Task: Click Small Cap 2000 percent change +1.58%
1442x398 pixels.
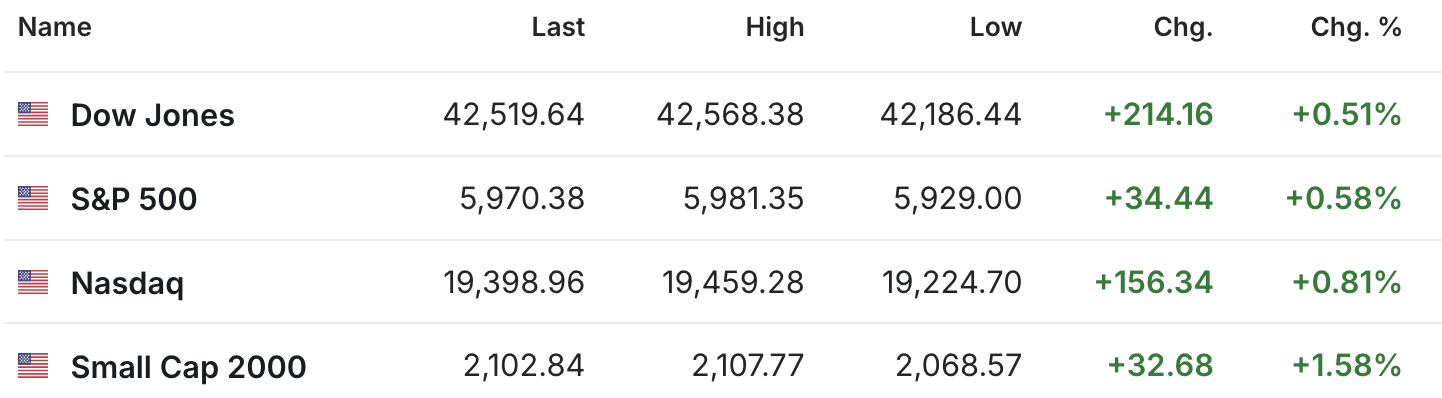Action: pyautogui.click(x=1347, y=367)
